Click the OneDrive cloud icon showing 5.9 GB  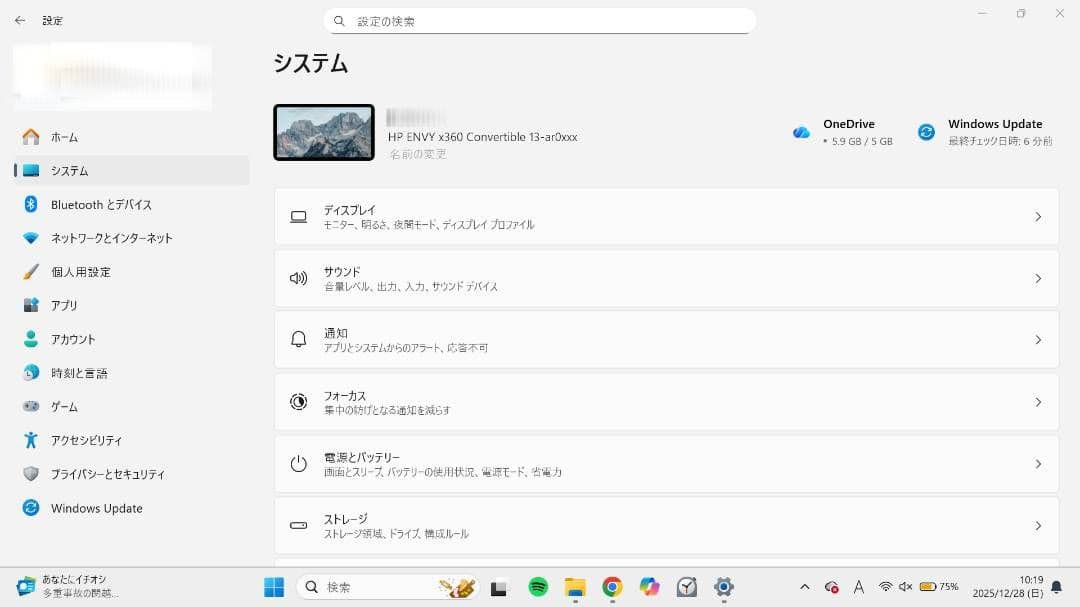tap(801, 131)
